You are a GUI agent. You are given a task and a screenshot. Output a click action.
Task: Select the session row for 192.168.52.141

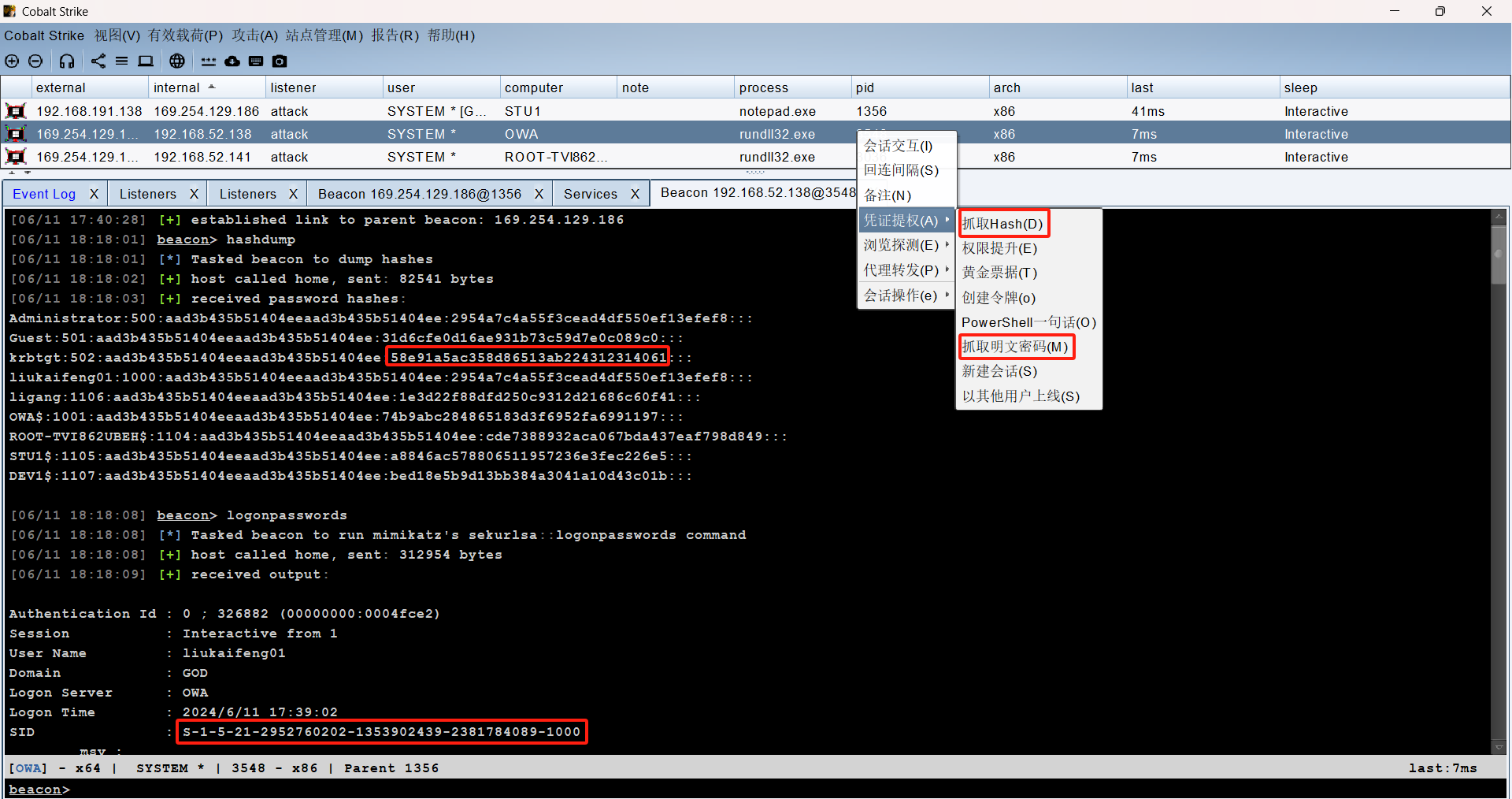[x=756, y=157]
